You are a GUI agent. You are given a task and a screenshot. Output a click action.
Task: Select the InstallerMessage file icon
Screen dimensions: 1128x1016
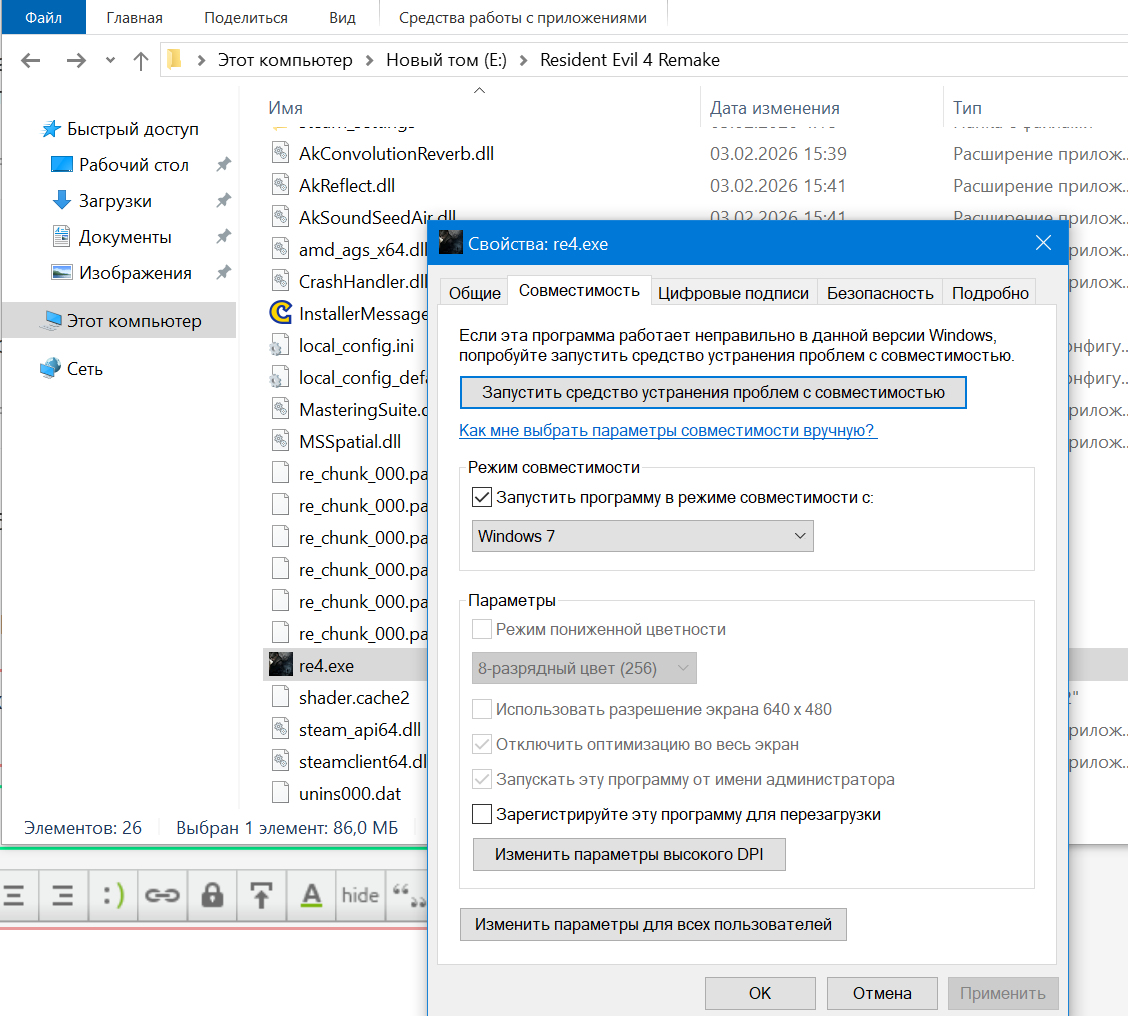(x=281, y=314)
